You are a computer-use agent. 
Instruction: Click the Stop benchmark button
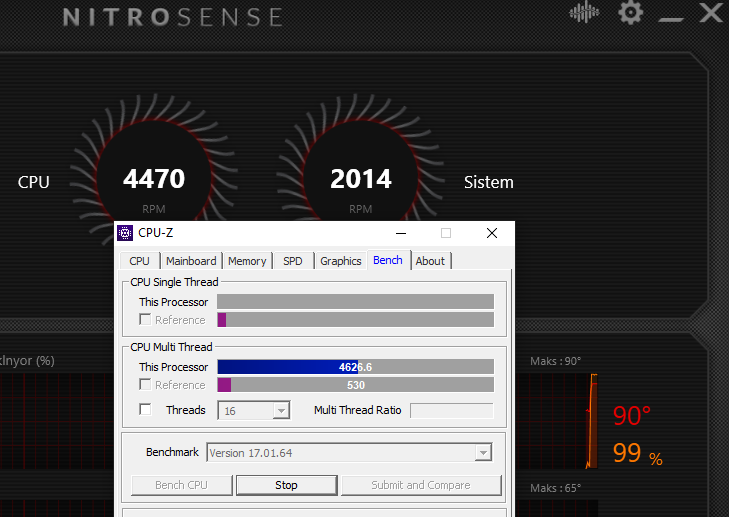(286, 485)
